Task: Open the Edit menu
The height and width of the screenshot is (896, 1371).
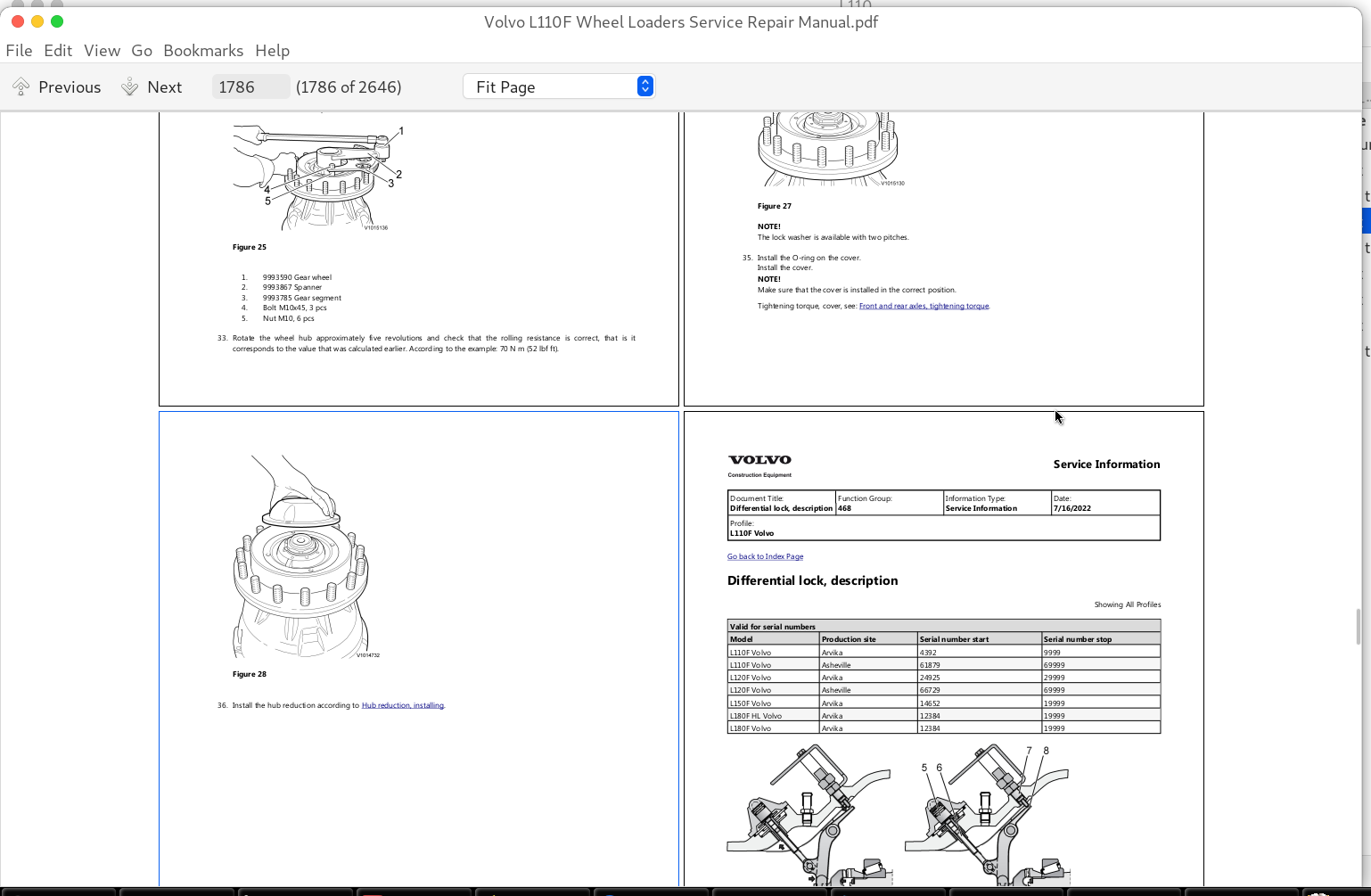Action: (x=58, y=51)
